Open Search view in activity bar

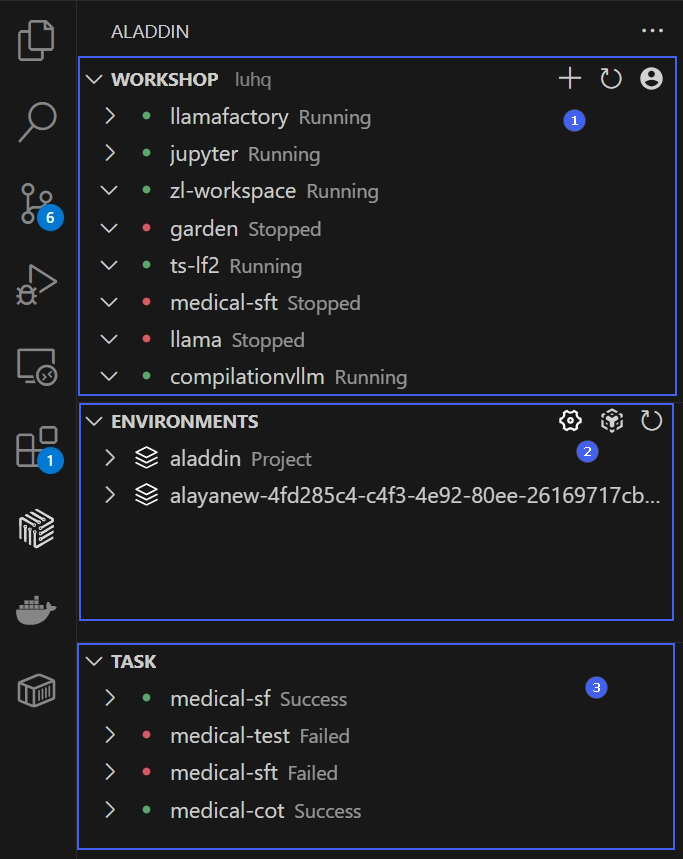tap(36, 122)
